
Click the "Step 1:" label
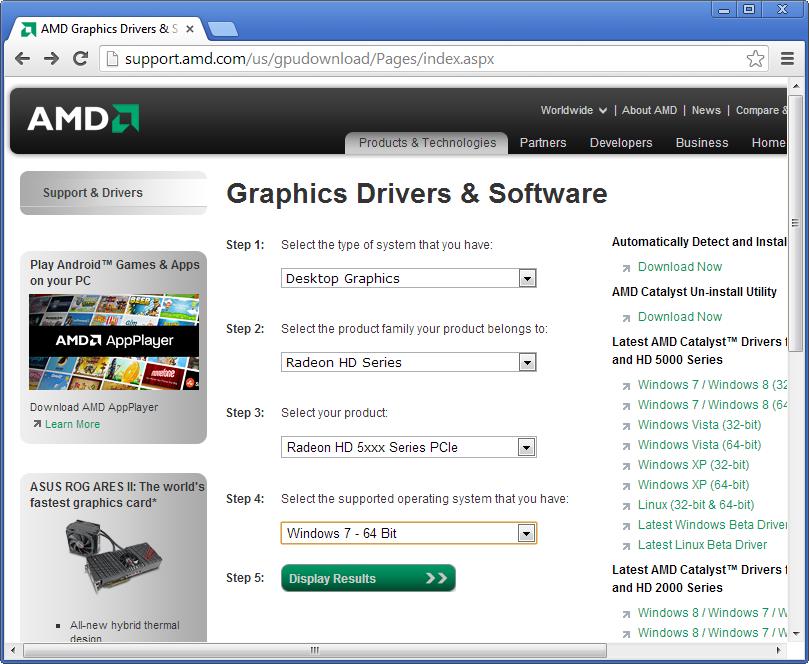[x=245, y=245]
